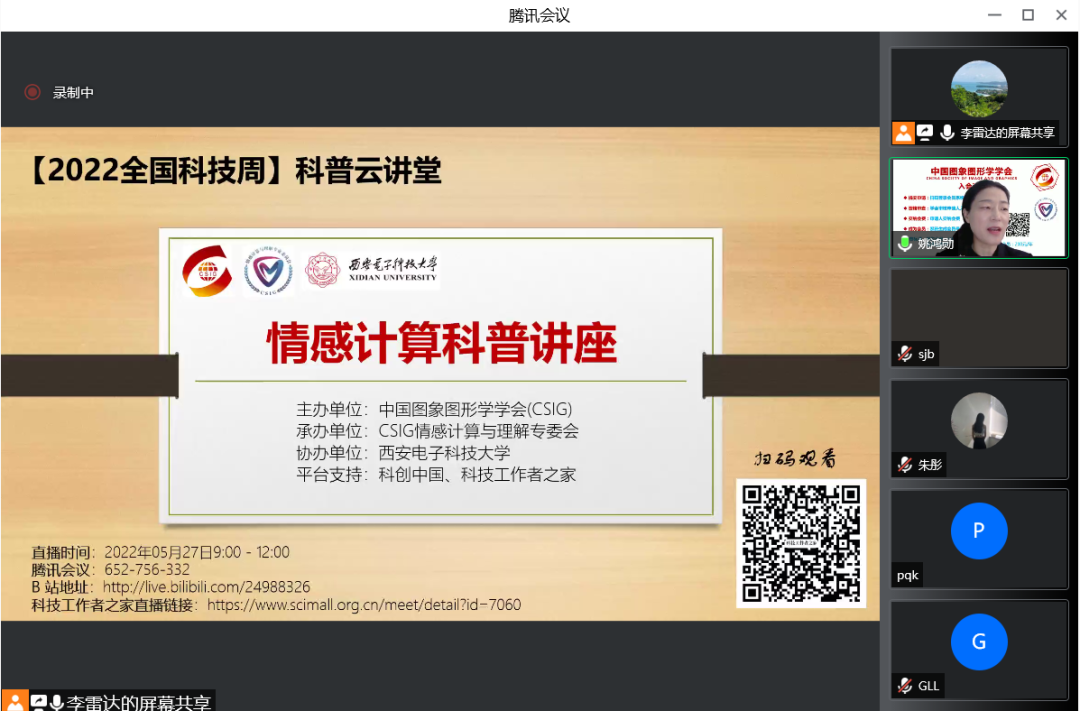Click the muted microphone icon on sjb tile
The width and height of the screenshot is (1080, 711).
point(904,354)
